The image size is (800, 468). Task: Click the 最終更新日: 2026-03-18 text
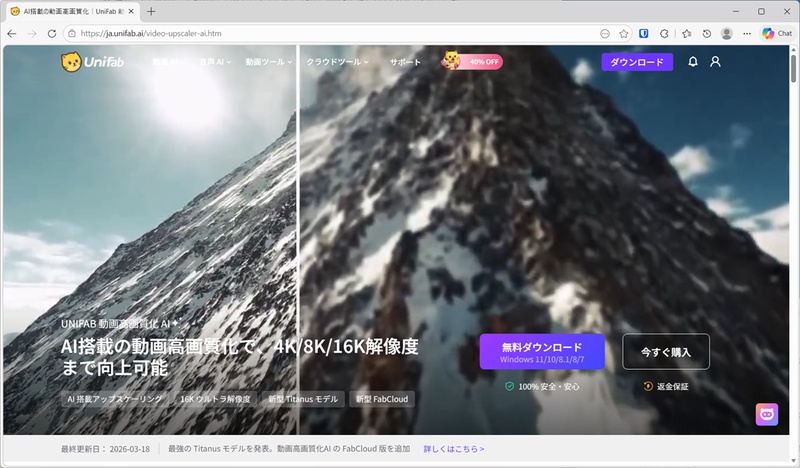click(106, 449)
